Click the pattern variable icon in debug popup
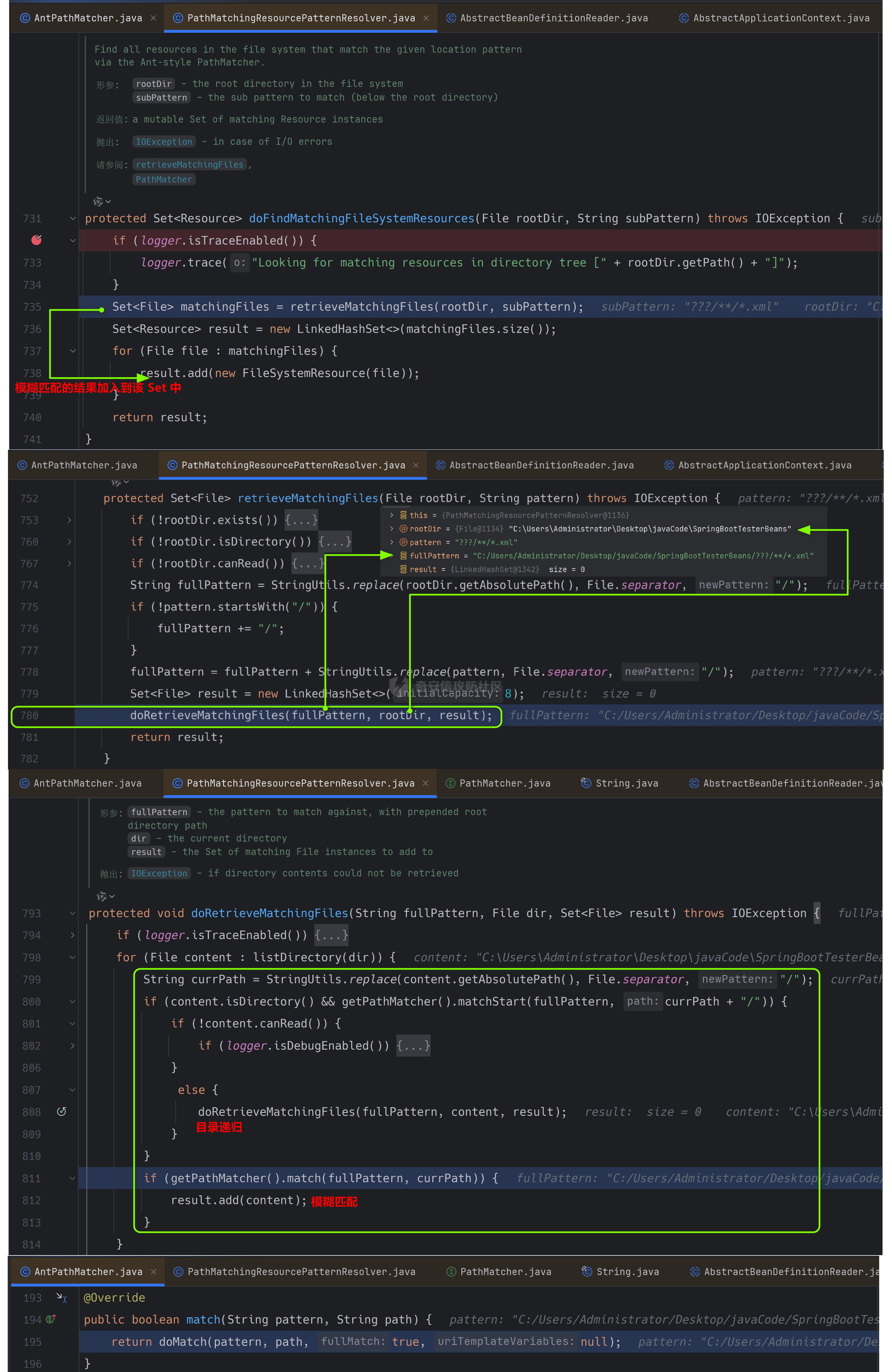The width and height of the screenshot is (892, 1372). tap(404, 542)
